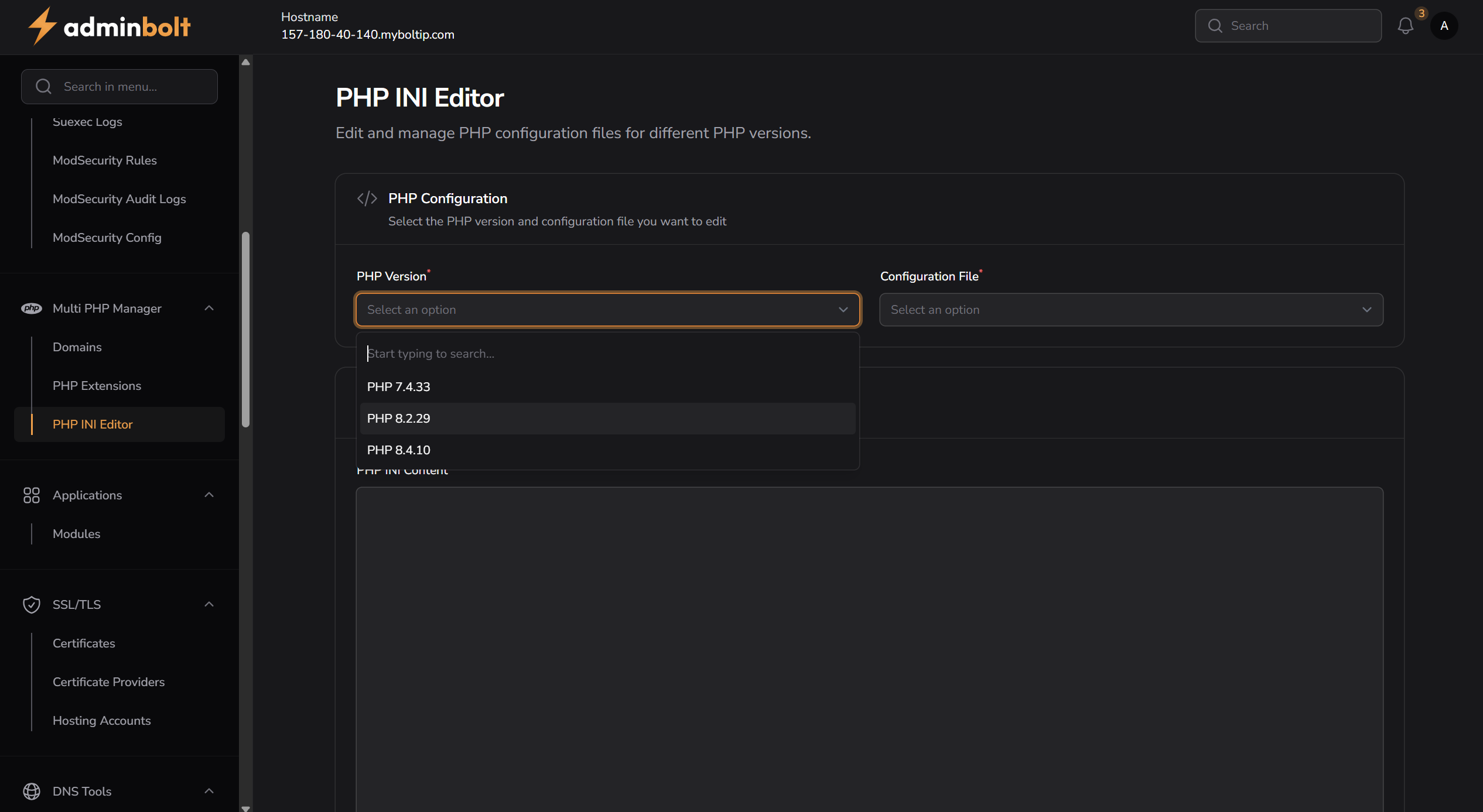Click the DNS Tools globe icon
This screenshot has height=812, width=1483.
point(32,791)
